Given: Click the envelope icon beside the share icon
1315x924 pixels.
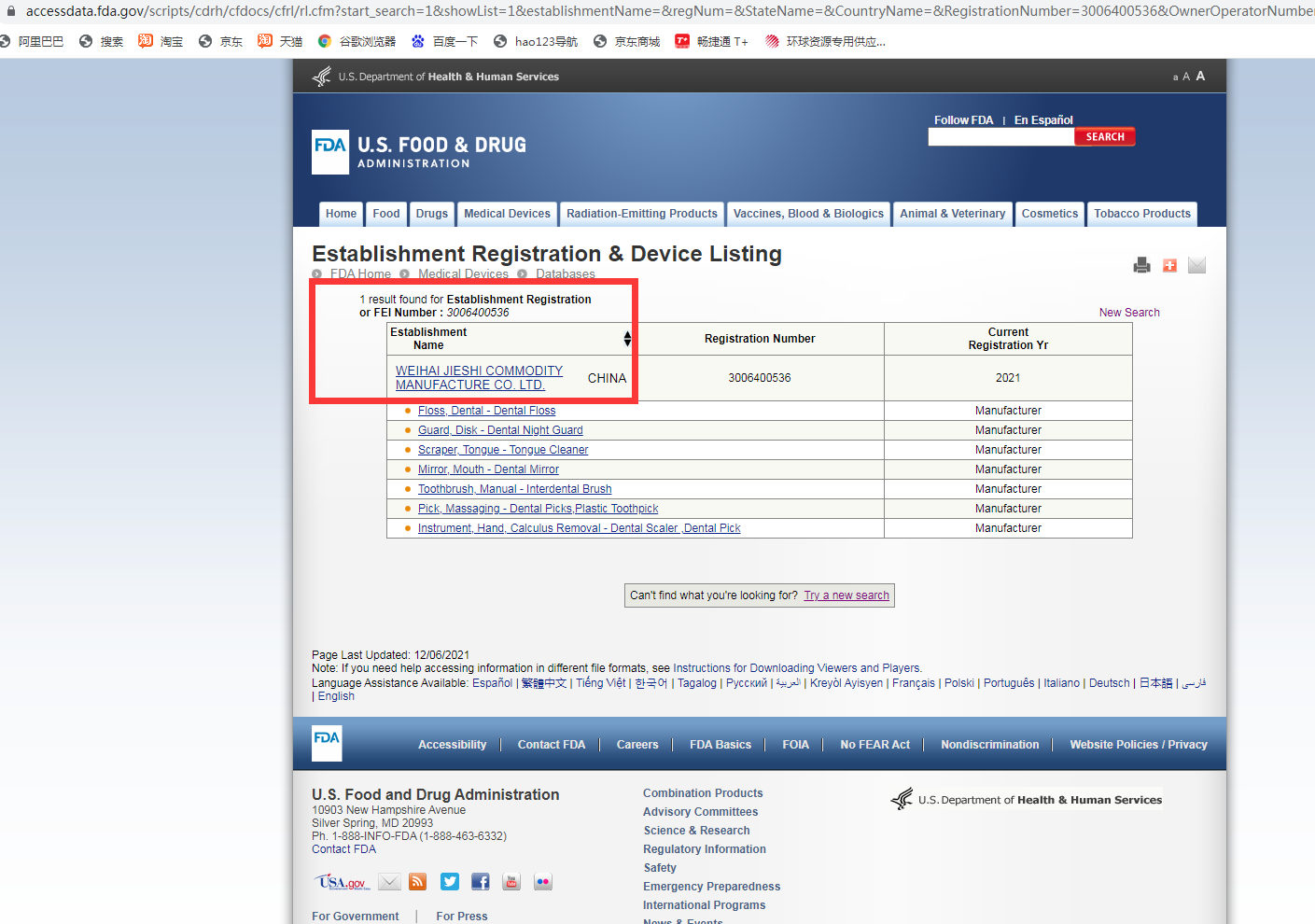Looking at the screenshot, I should [1196, 265].
